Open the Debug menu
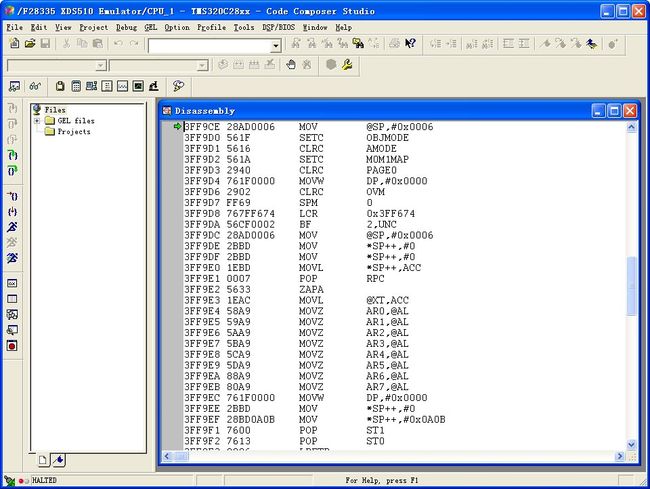The height and width of the screenshot is (489, 650). click(126, 27)
